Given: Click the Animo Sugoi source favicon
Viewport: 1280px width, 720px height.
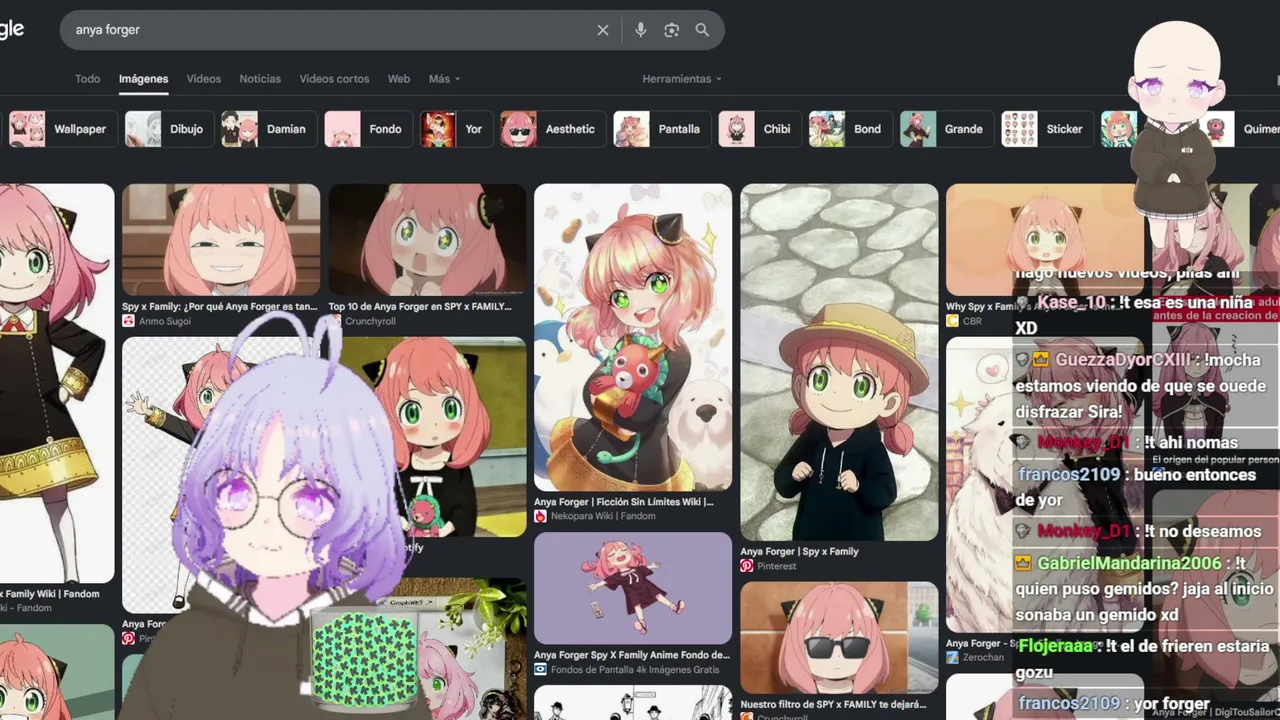Looking at the screenshot, I should pos(128,321).
